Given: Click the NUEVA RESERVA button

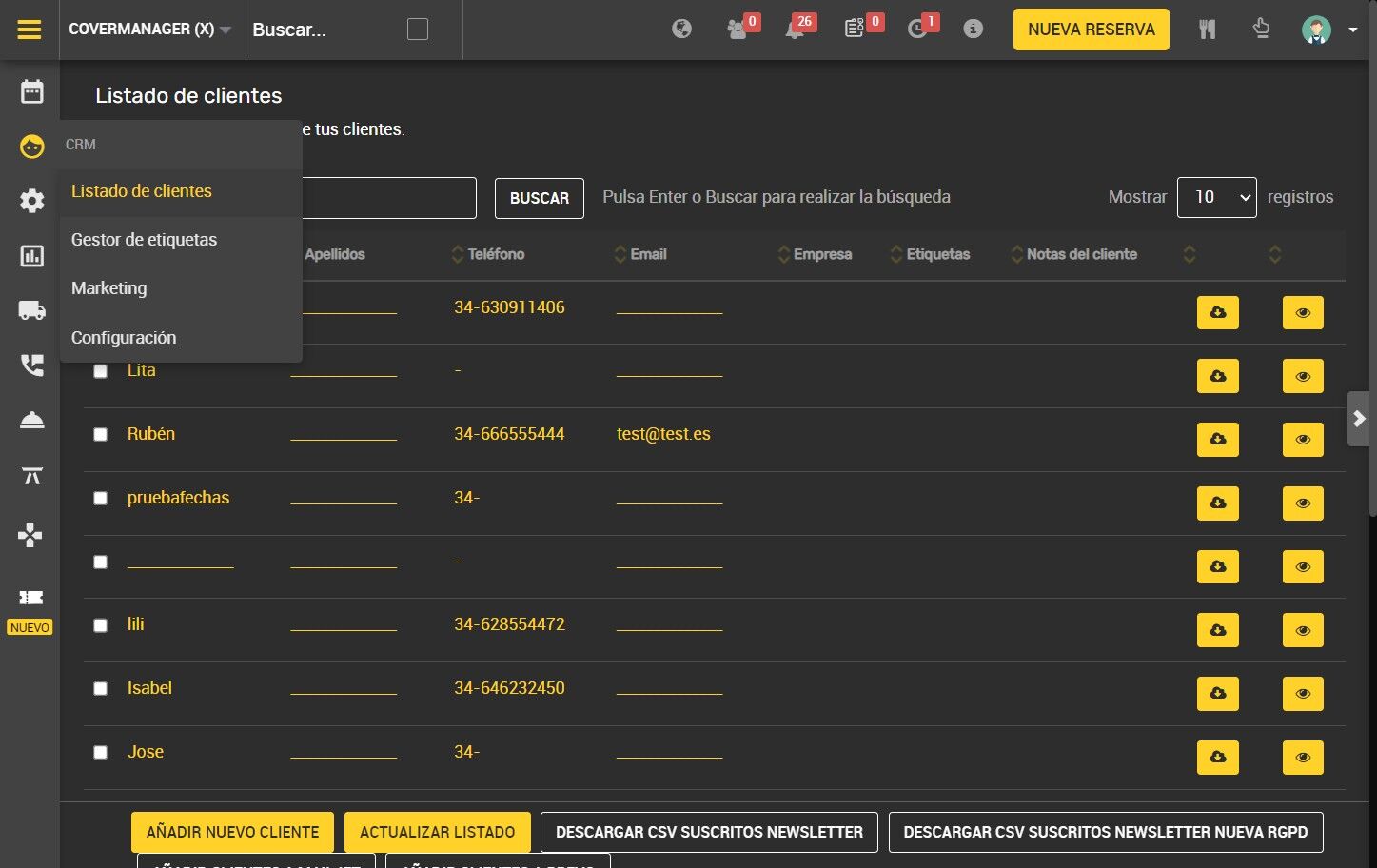Looking at the screenshot, I should [x=1091, y=30].
